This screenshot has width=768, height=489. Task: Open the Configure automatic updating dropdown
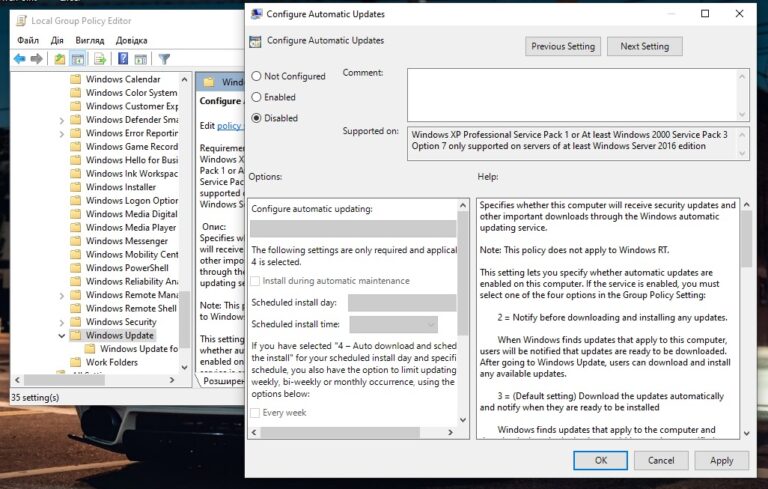(x=353, y=228)
